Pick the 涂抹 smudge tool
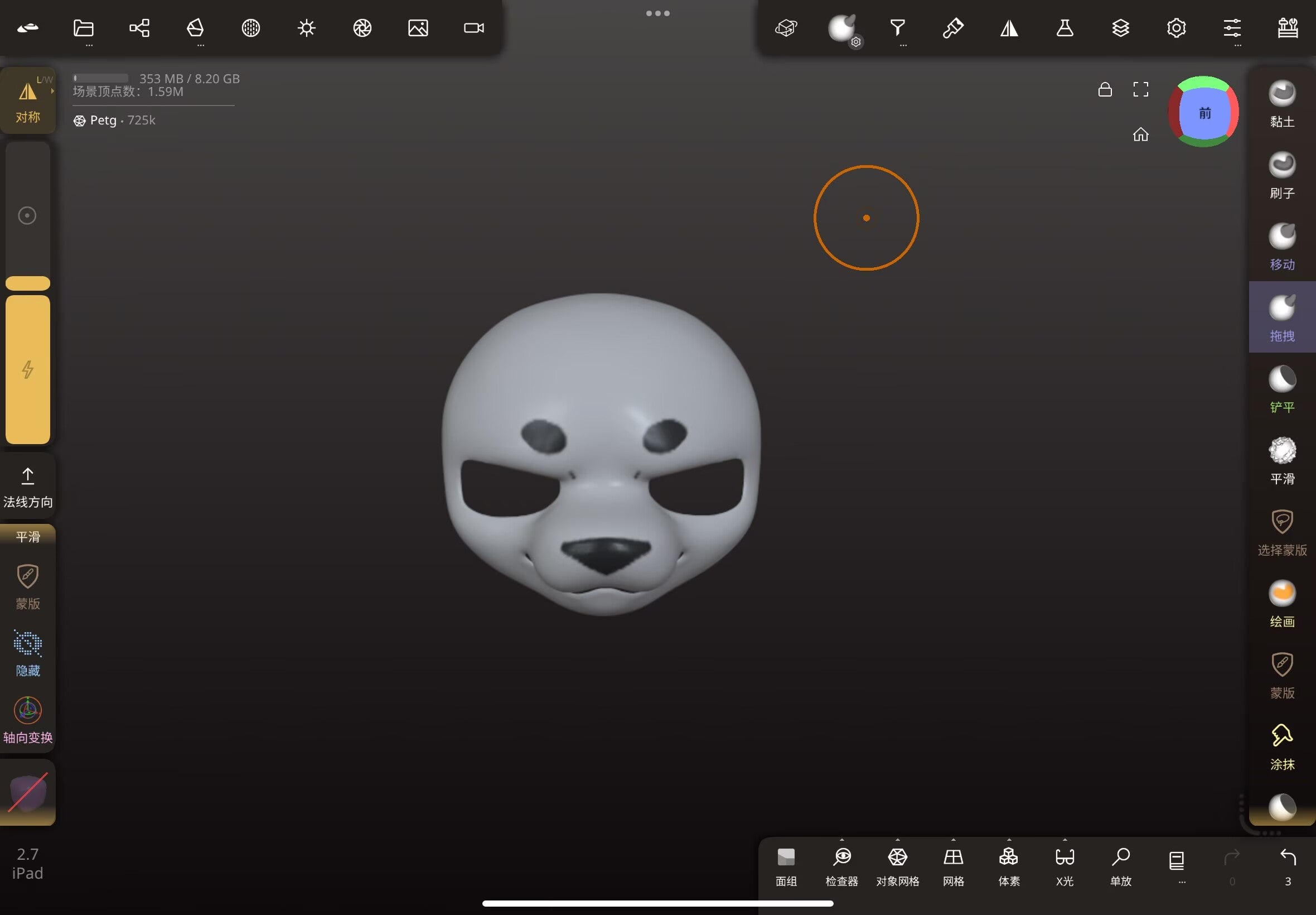 (1281, 747)
